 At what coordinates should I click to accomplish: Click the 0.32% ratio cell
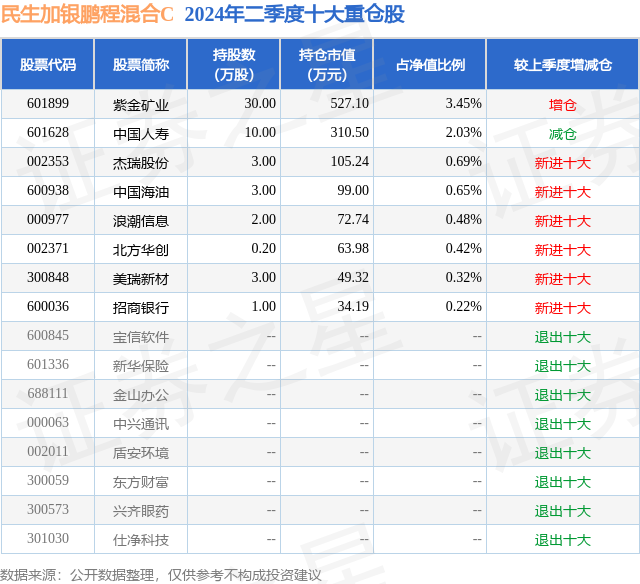pyautogui.click(x=463, y=278)
